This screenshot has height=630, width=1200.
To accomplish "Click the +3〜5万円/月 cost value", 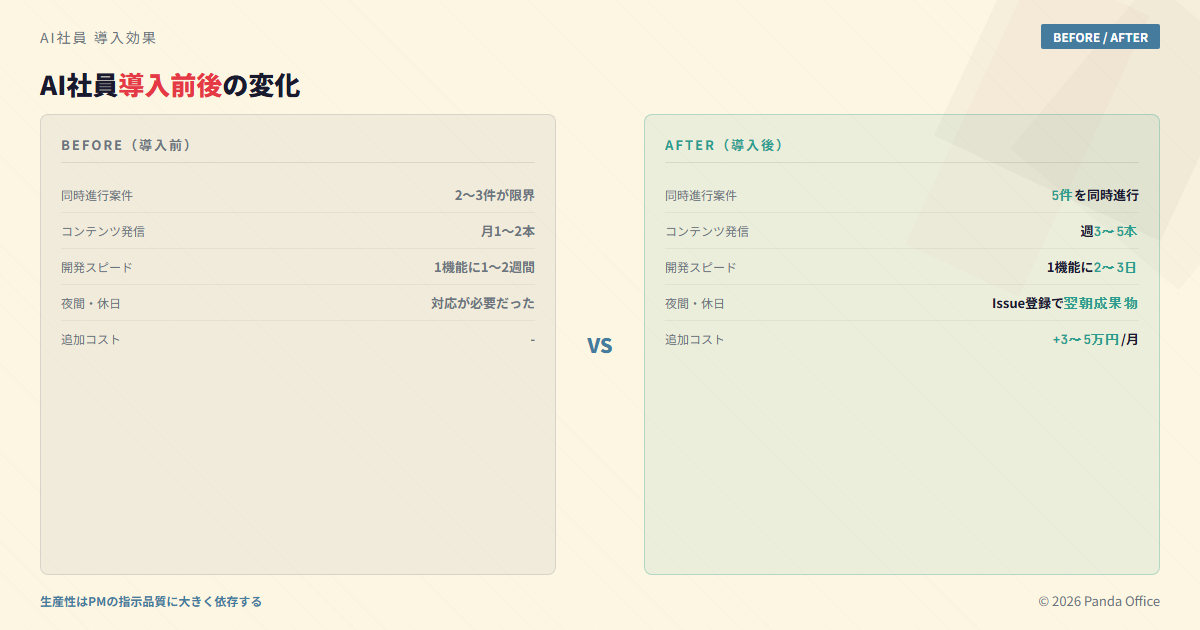I will (x=1095, y=339).
